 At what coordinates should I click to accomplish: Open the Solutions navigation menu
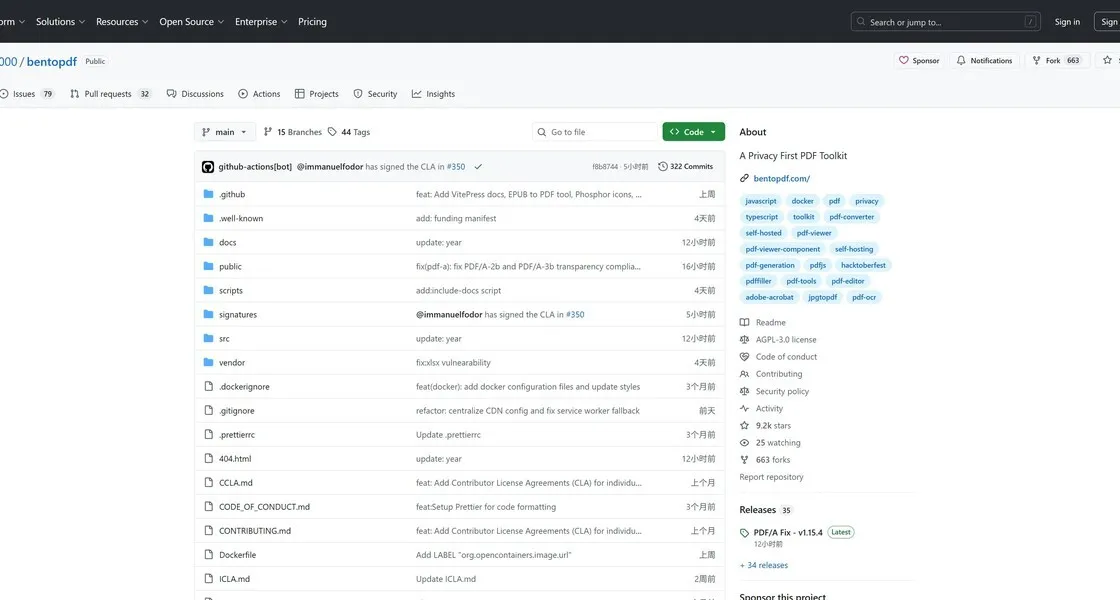tap(60, 22)
